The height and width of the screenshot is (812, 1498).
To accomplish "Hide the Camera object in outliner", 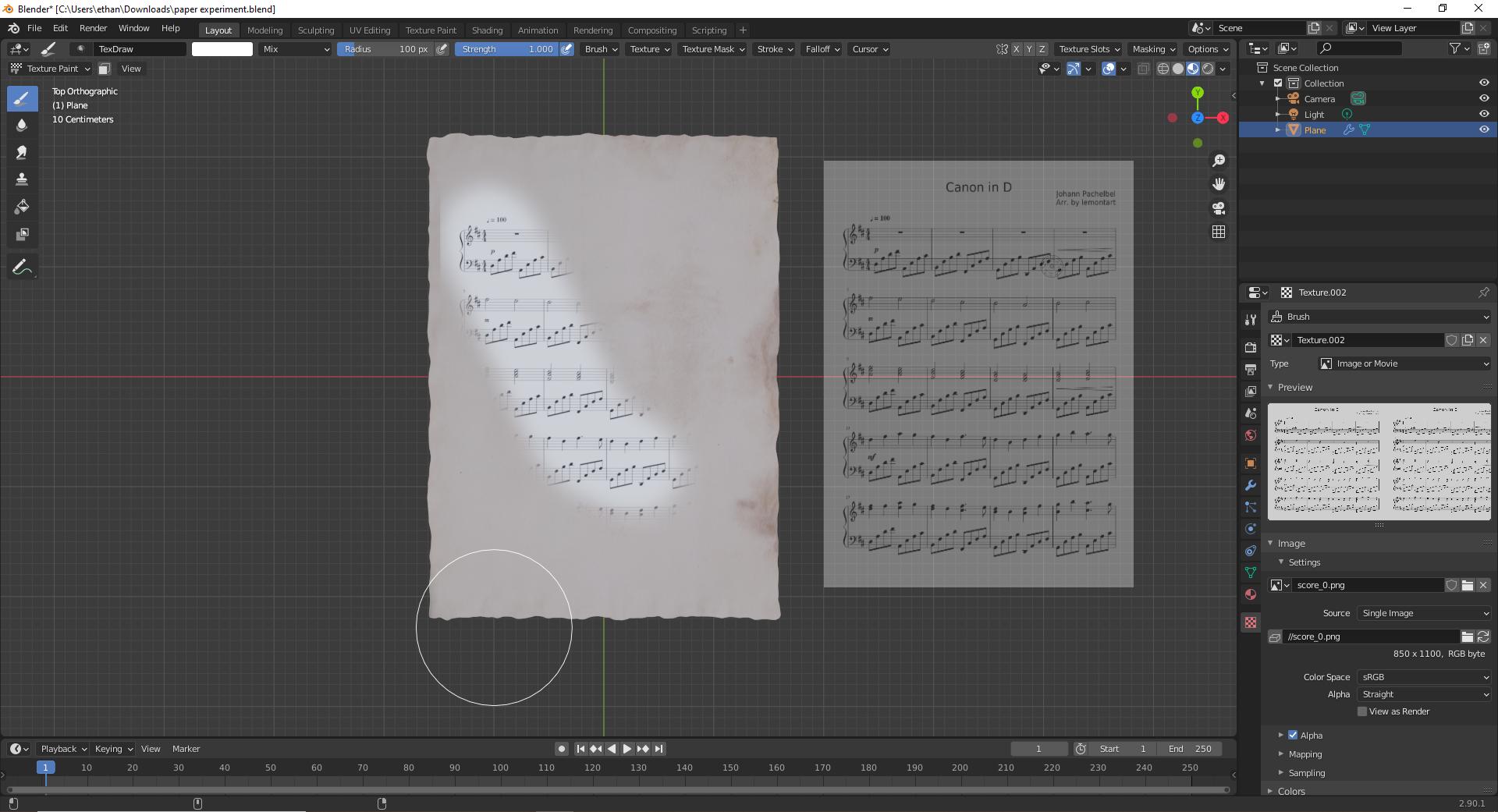I will 1484,98.
